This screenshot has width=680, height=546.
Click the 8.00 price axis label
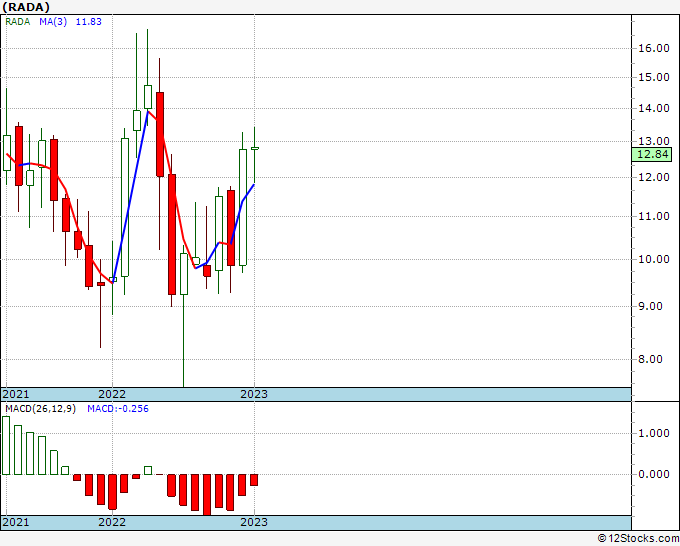tap(650, 359)
